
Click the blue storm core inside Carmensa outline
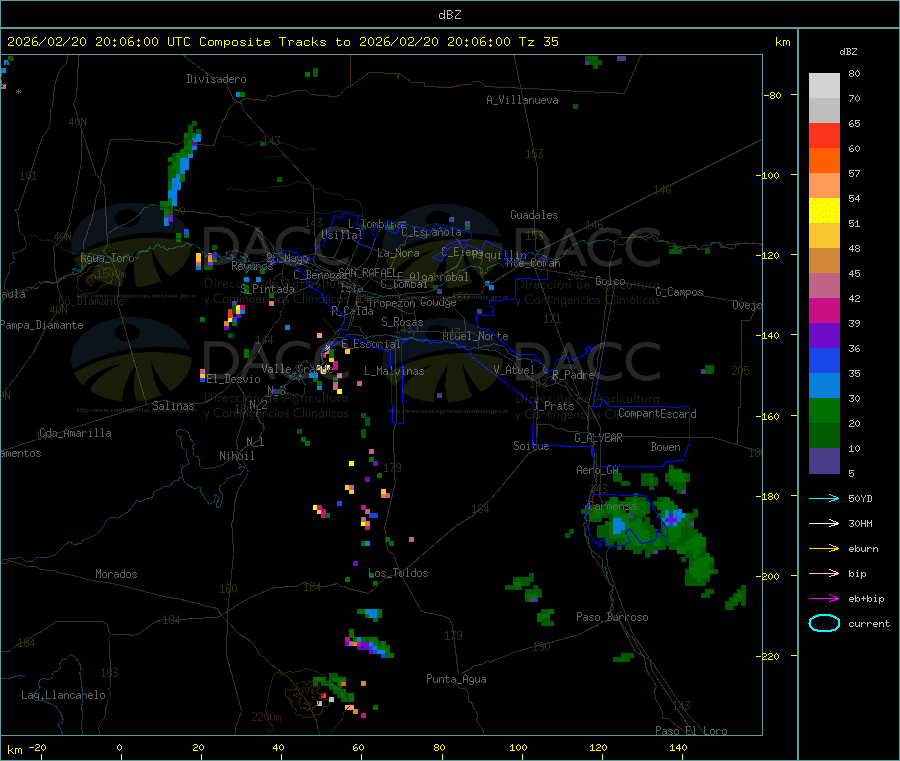[618, 526]
